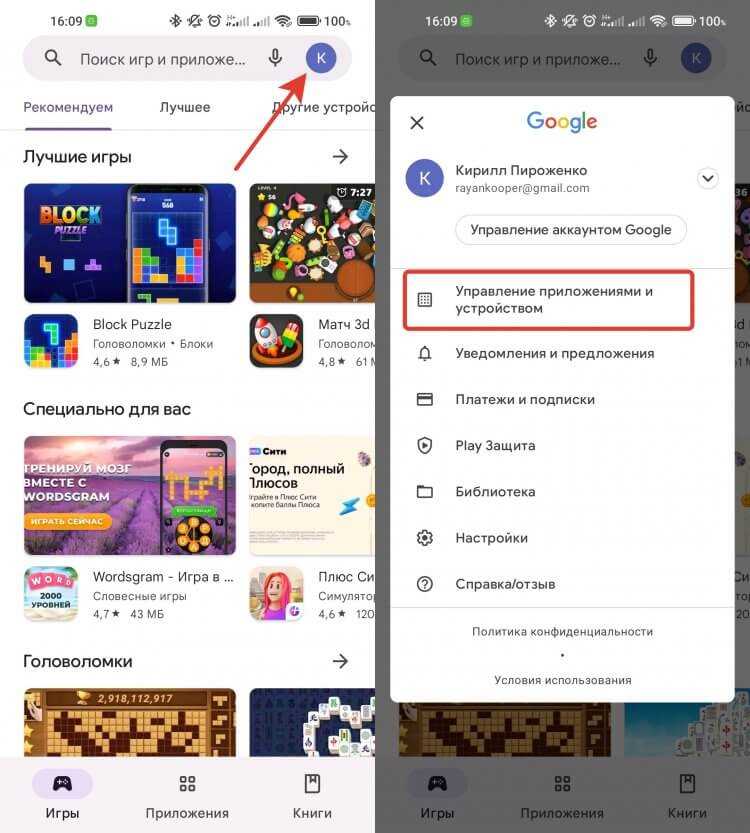
Task: Open Платежи и подписки card item
Action: [x=562, y=399]
